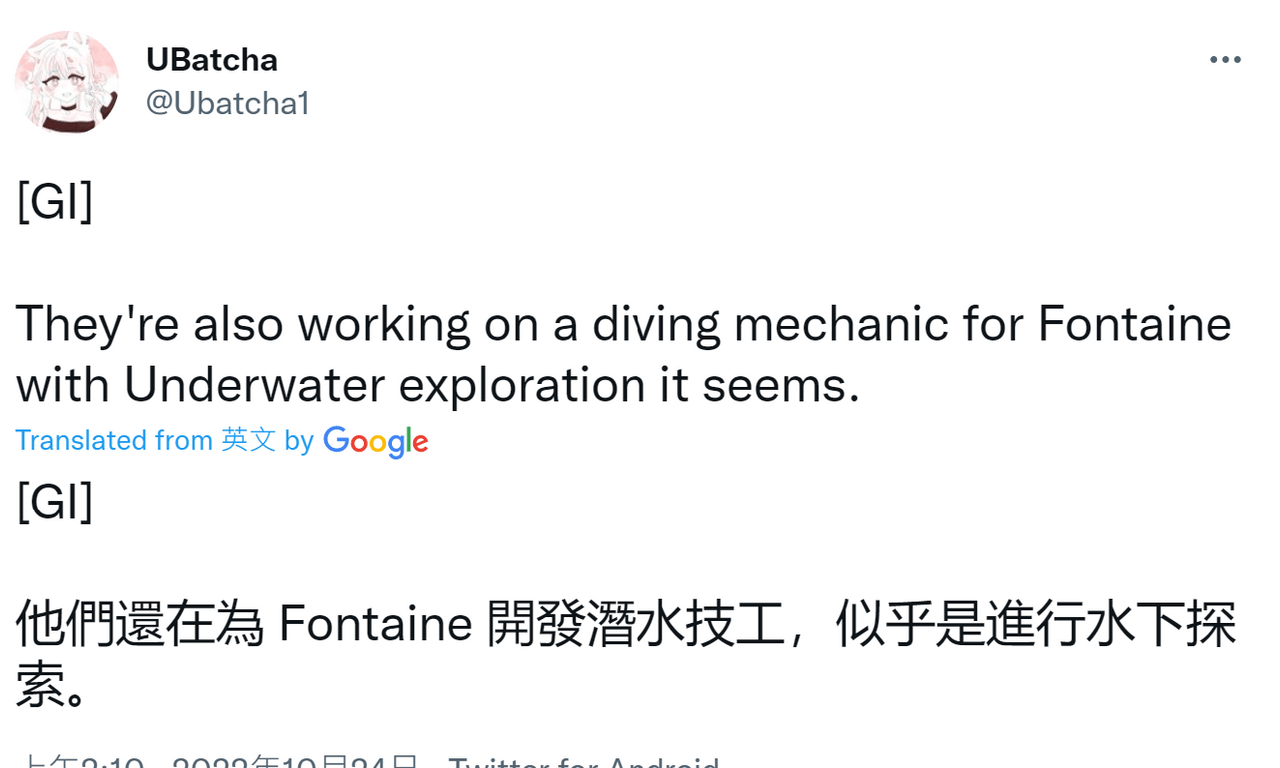Select the 英文 source language label
1280x768 pixels.
[248, 440]
